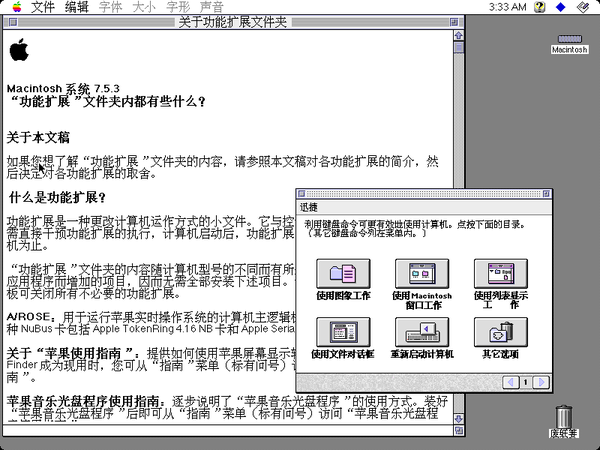Open the 字体 menu

pyautogui.click(x=110, y=7)
